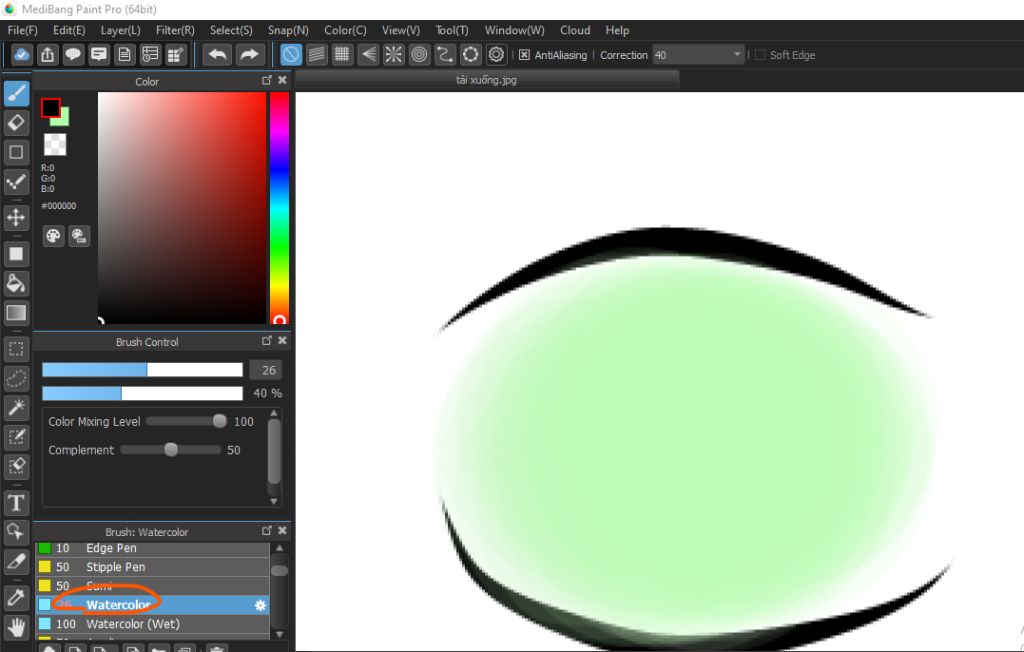Close the Color panel

[282, 80]
